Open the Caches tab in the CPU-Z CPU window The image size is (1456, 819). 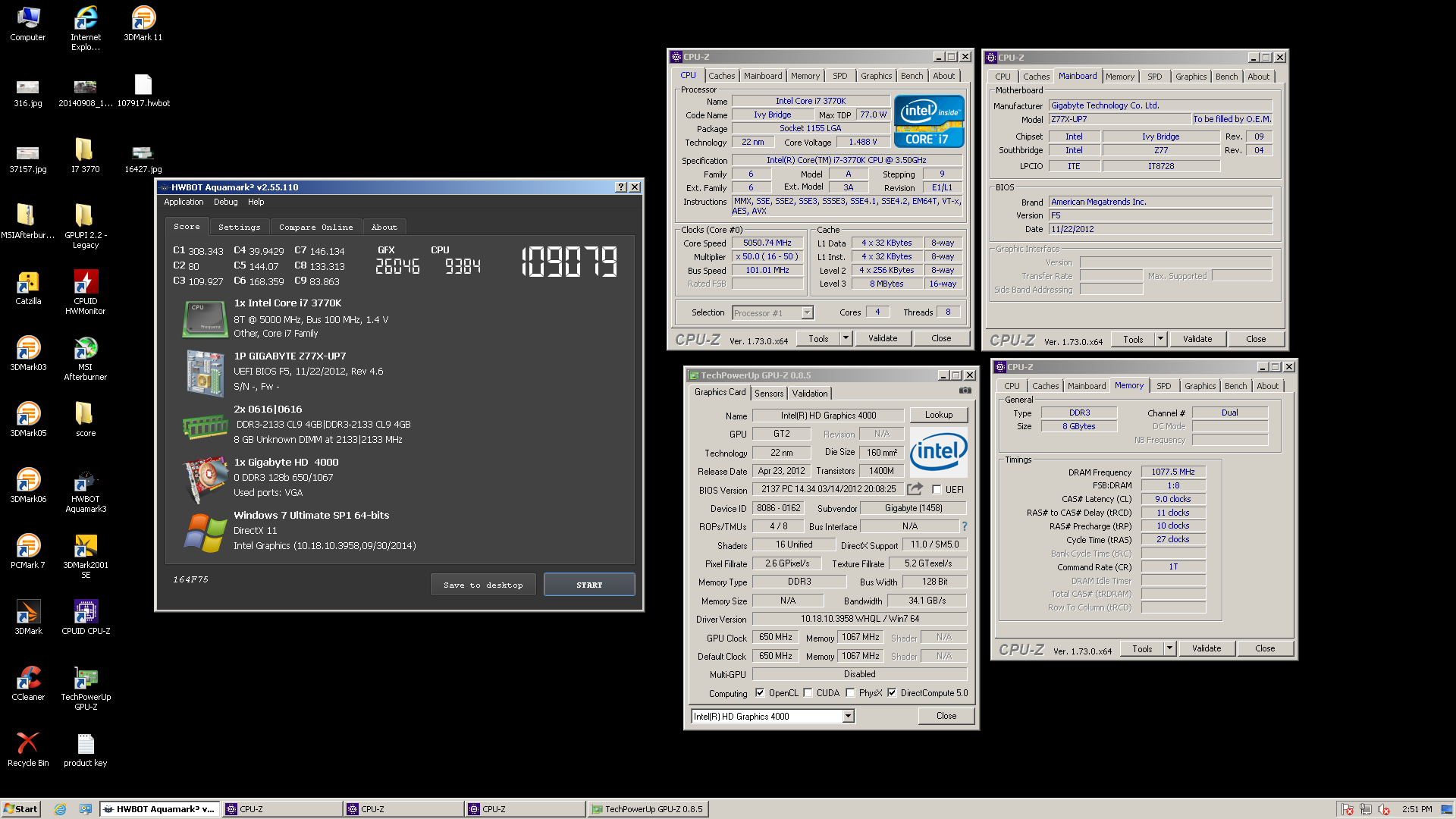point(721,76)
